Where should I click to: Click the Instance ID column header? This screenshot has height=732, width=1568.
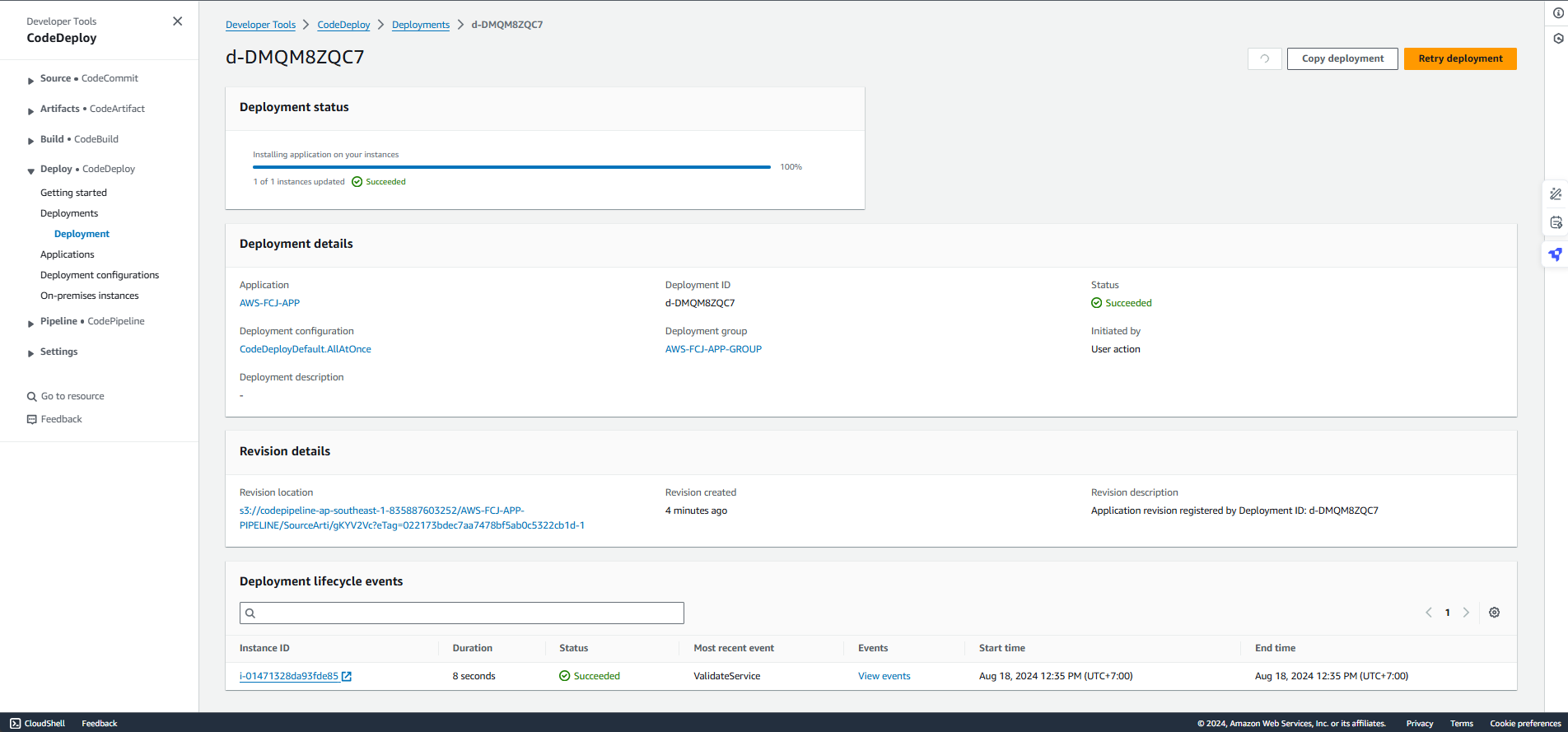(x=264, y=648)
